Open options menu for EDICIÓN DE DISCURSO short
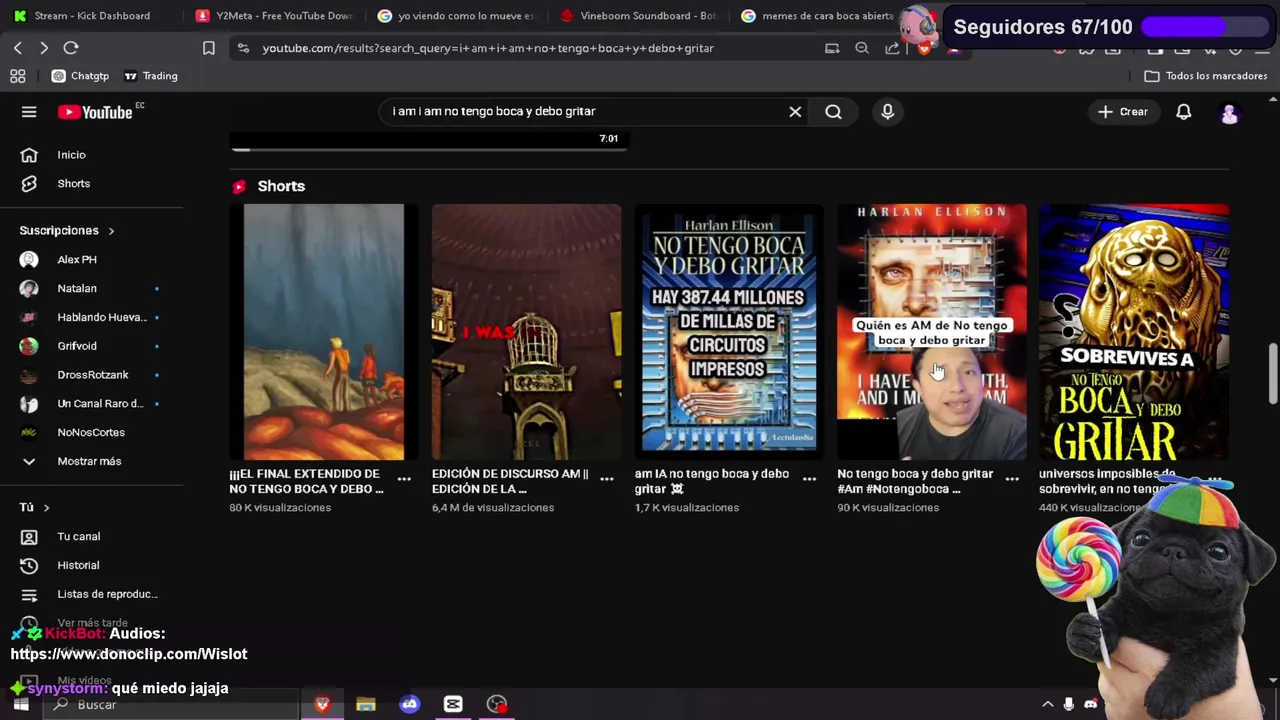Image resolution: width=1280 pixels, height=720 pixels. (606, 479)
